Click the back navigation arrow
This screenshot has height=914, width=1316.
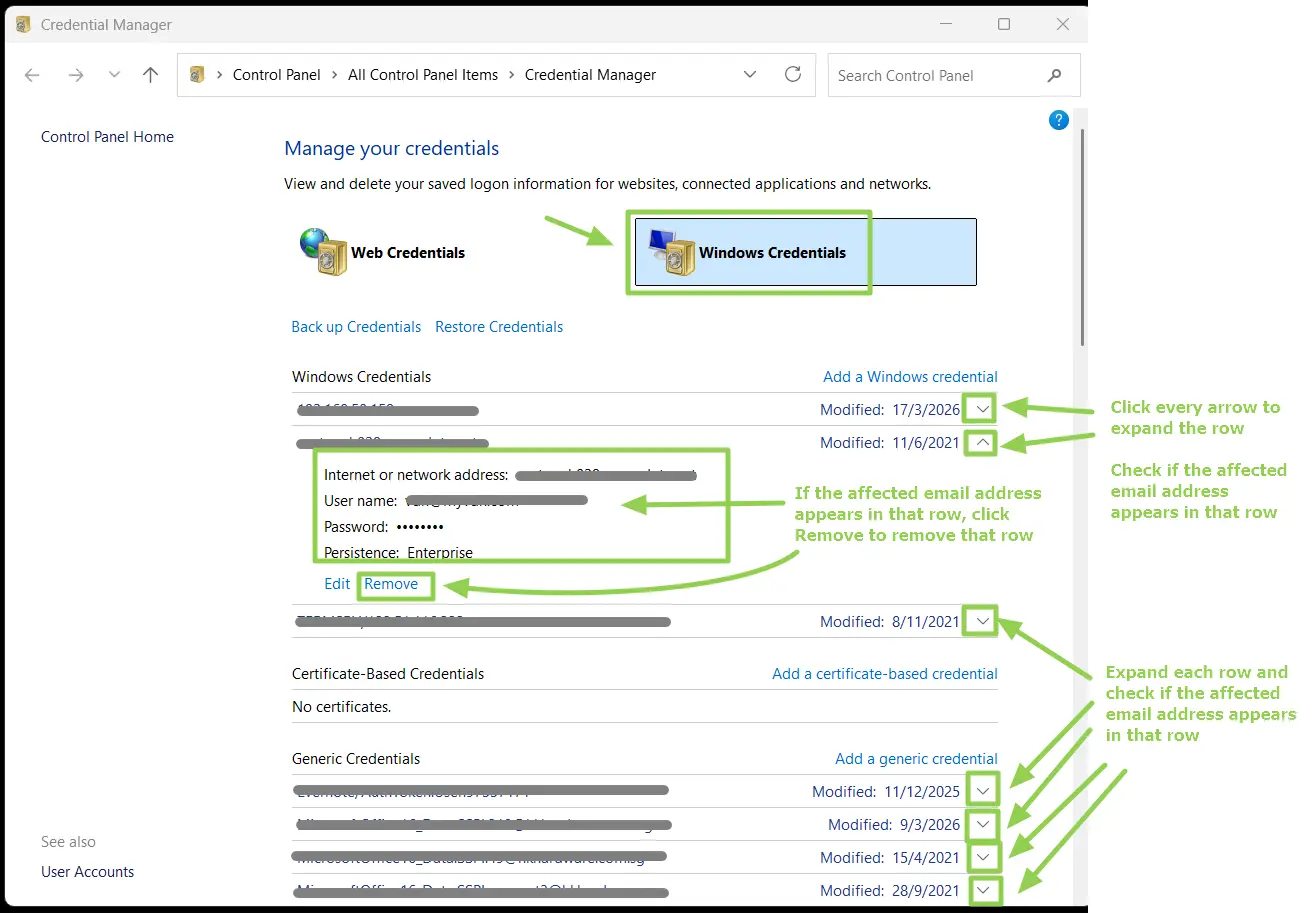[32, 75]
